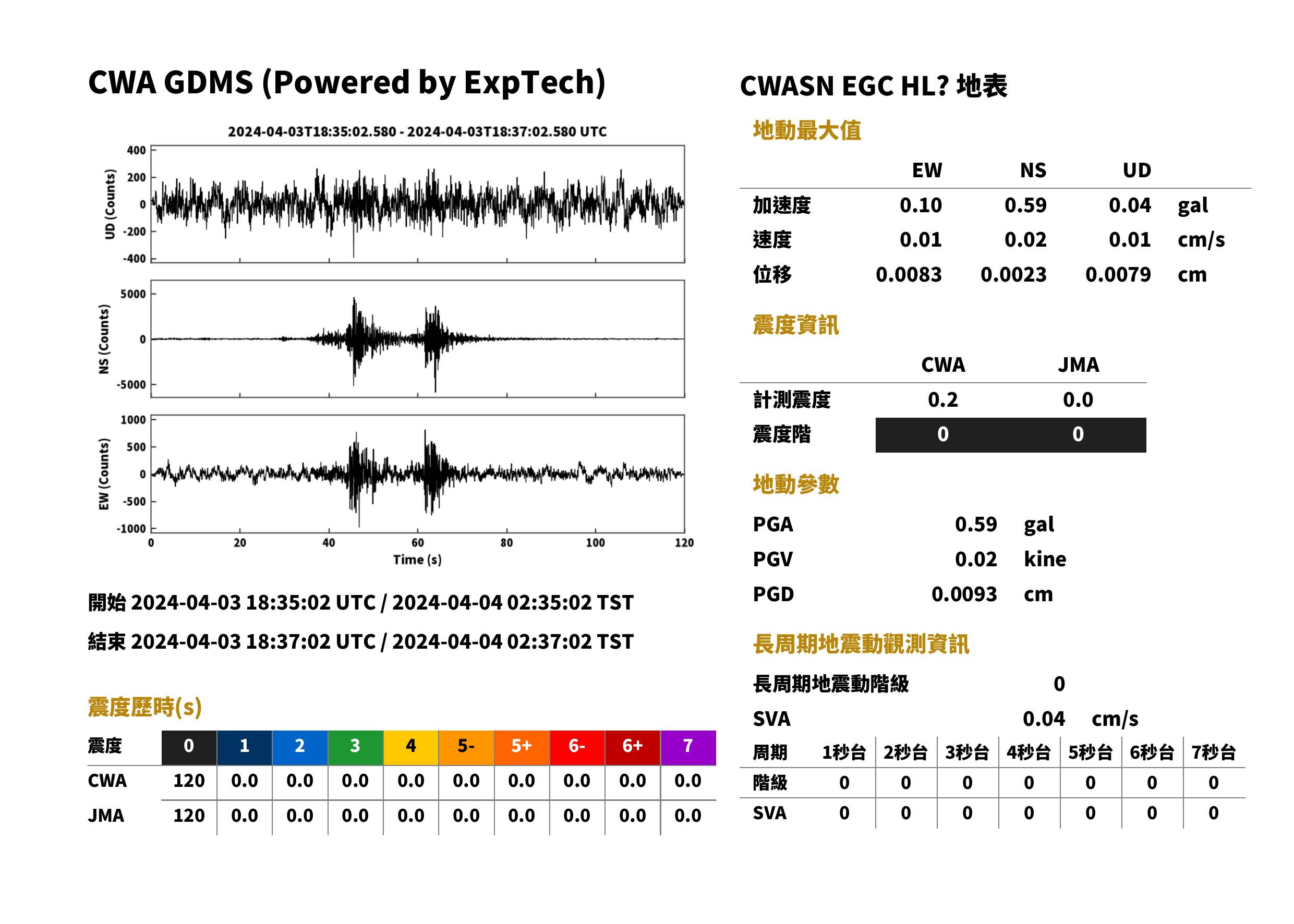Click the UD waveform plot

tap(417, 204)
